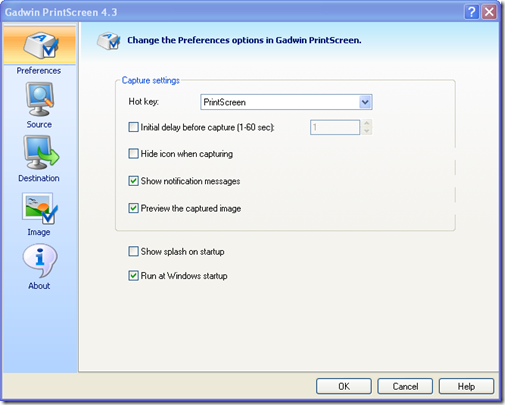Open the About info bubble icon
Image resolution: width=505 pixels, height=405 pixels.
point(40,261)
